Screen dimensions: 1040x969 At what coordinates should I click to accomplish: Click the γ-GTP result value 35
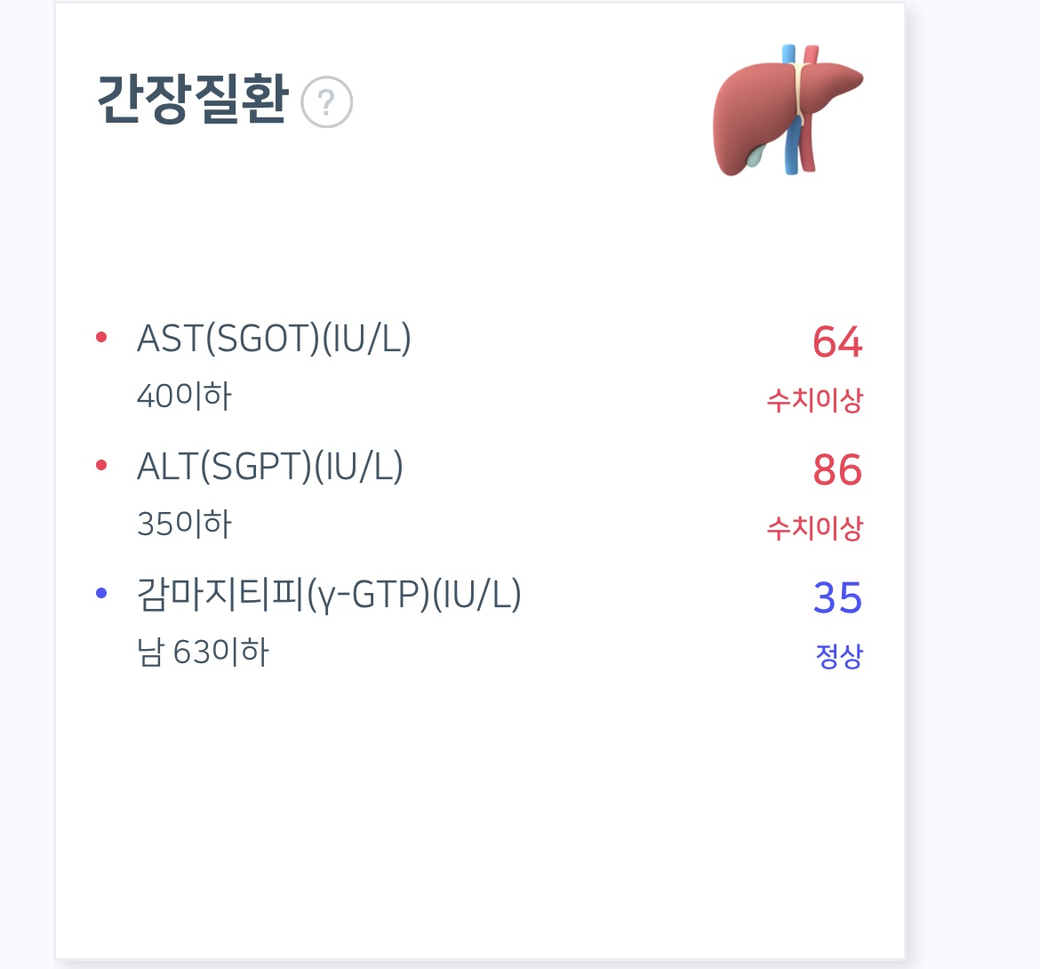[837, 598]
